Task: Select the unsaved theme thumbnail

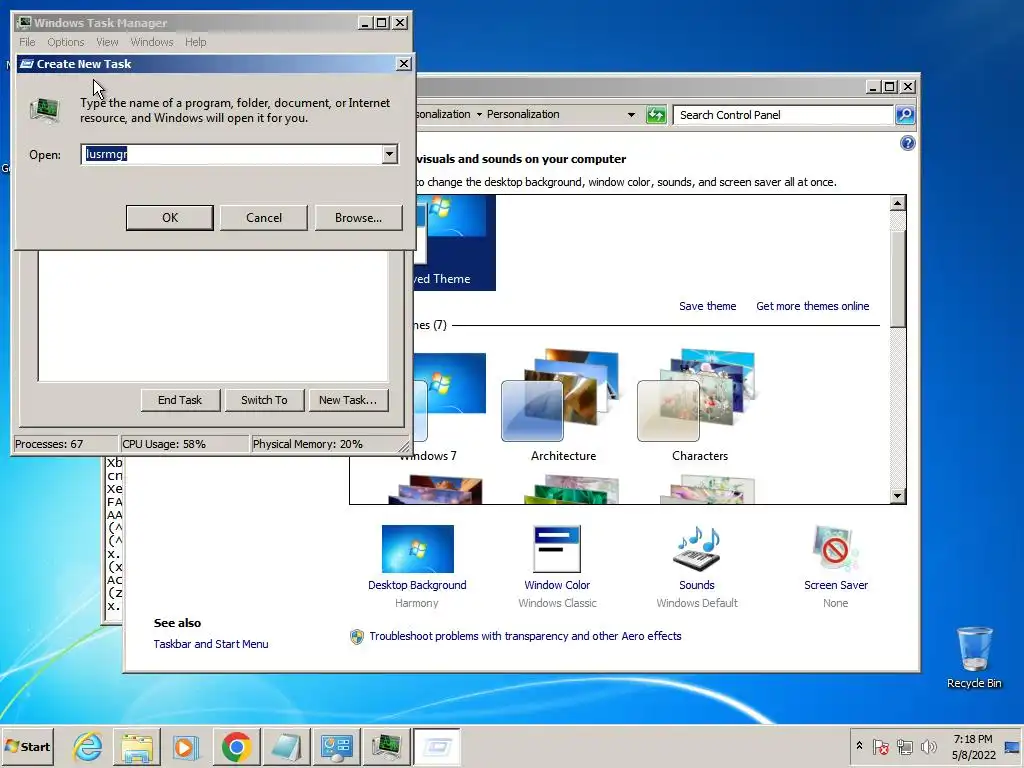Action: [455, 243]
